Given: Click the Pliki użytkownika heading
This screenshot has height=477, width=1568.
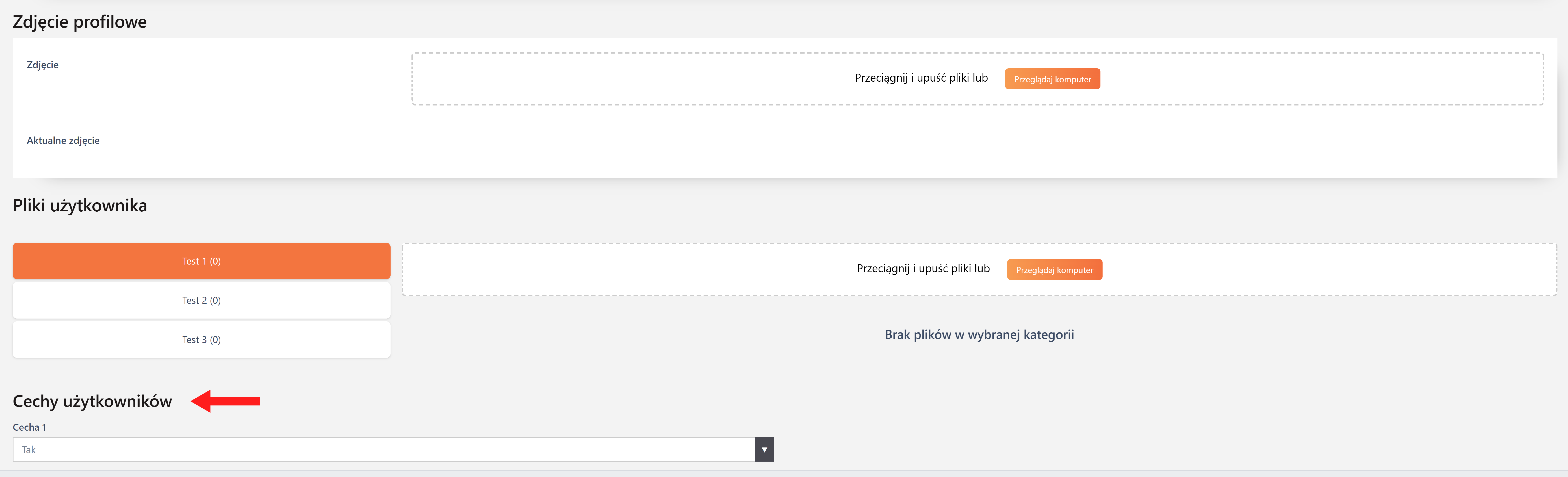Looking at the screenshot, I should (x=80, y=205).
